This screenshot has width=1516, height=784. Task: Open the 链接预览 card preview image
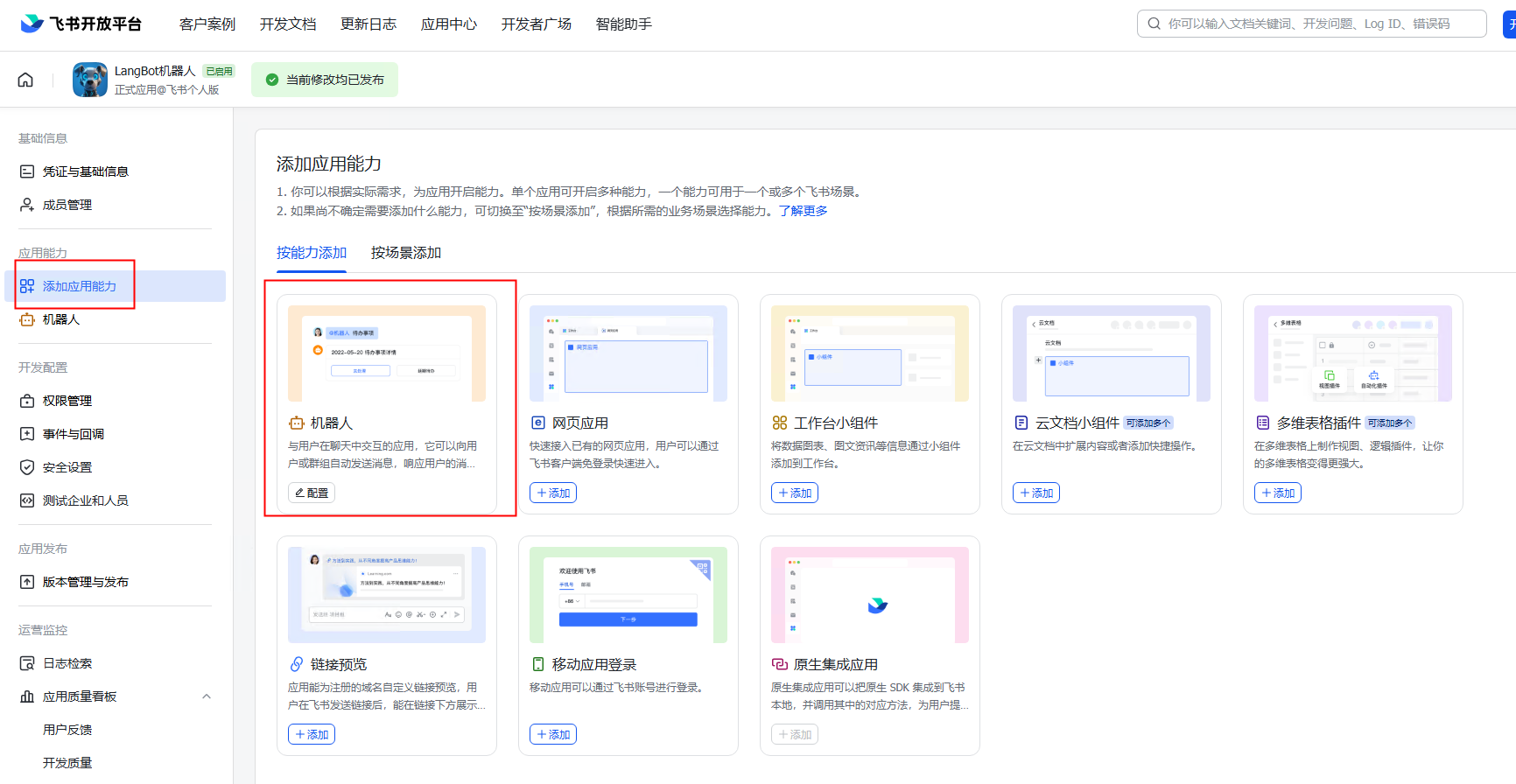(387, 595)
